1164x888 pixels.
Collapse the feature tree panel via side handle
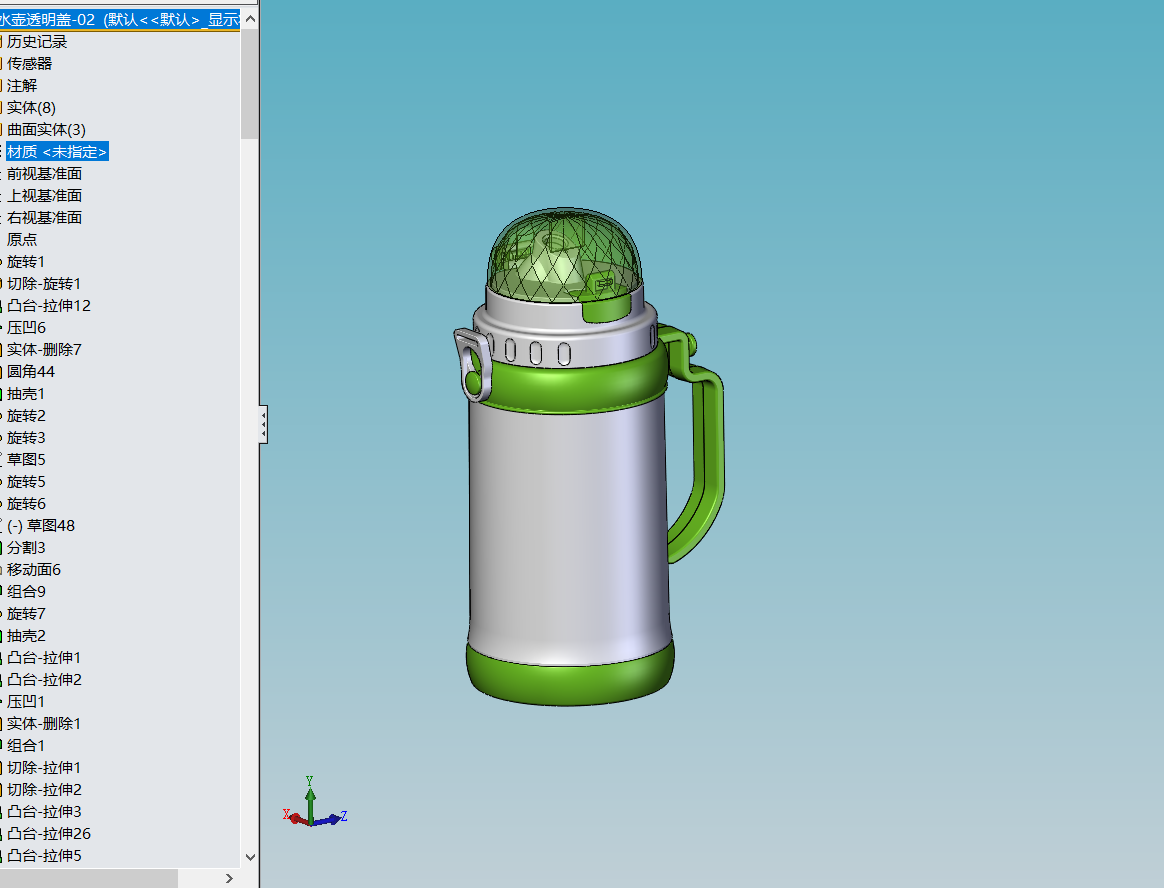[x=264, y=425]
